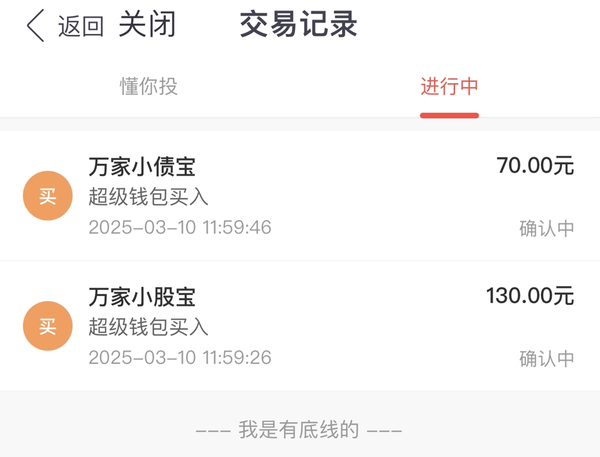The width and height of the screenshot is (600, 457).
Task: Tap 确认中 status of 万家小债宝
Action: (x=547, y=228)
